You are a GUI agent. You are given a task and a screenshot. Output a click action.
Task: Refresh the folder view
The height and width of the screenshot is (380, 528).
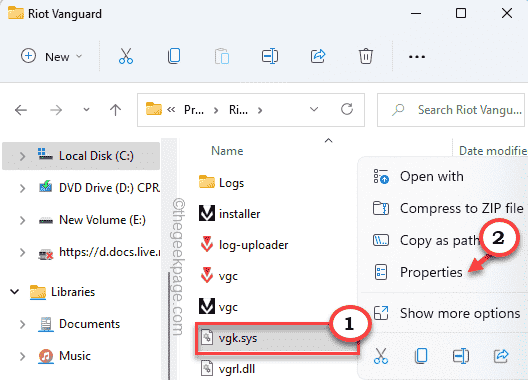tap(347, 109)
